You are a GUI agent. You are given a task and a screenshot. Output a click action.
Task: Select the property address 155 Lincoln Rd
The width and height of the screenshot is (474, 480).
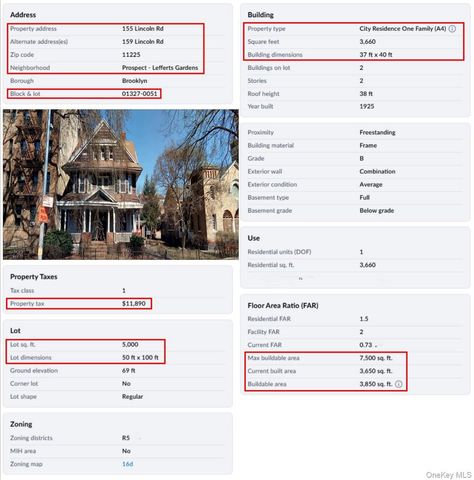coord(143,29)
